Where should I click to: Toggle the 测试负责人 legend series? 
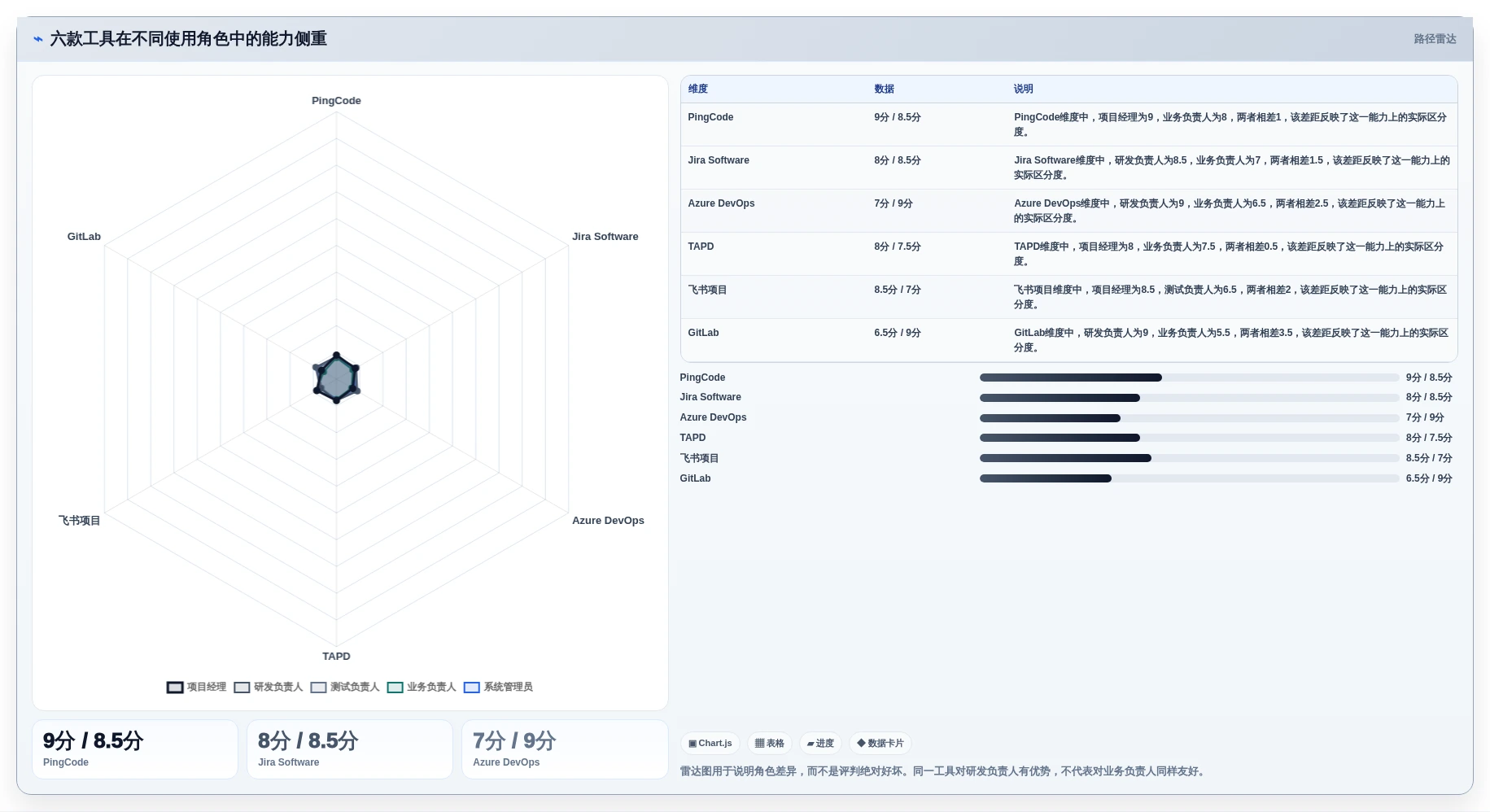(x=344, y=688)
